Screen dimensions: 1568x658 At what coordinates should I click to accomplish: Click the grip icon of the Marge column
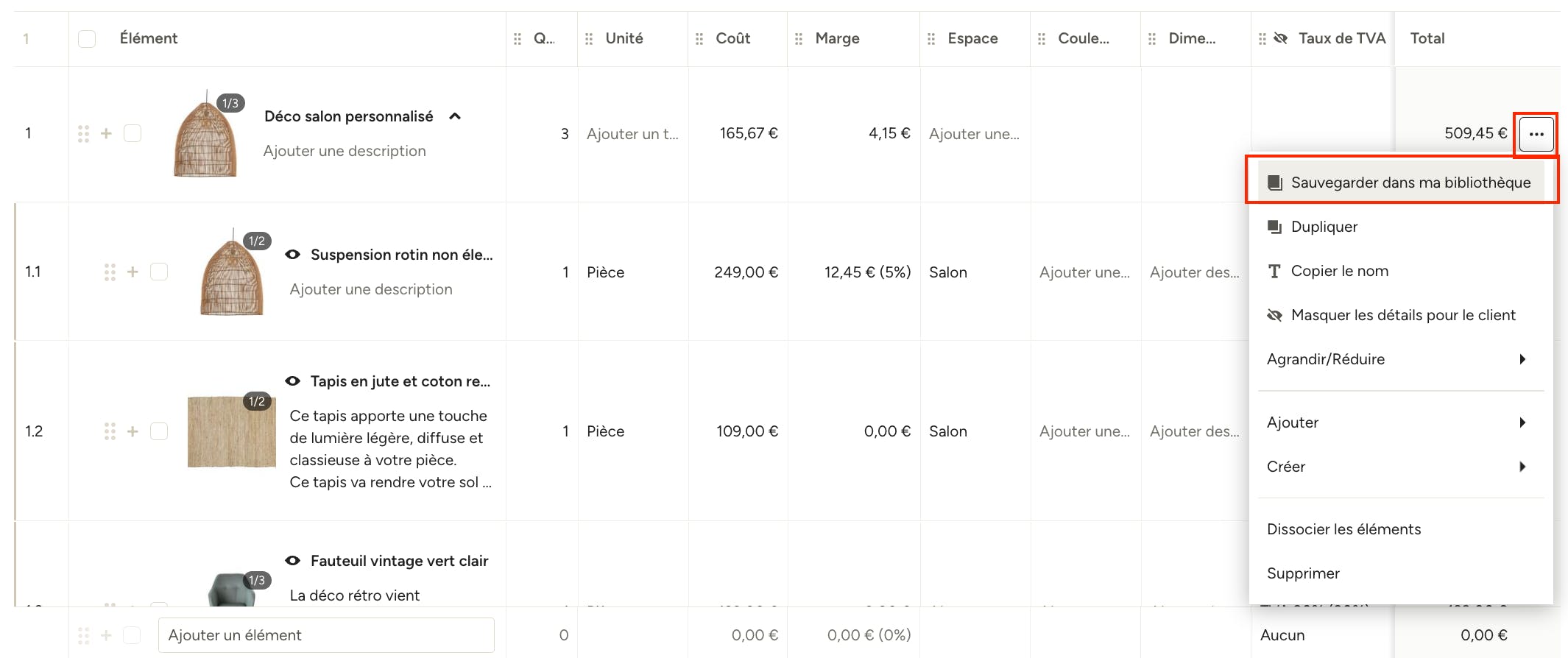[x=799, y=38]
